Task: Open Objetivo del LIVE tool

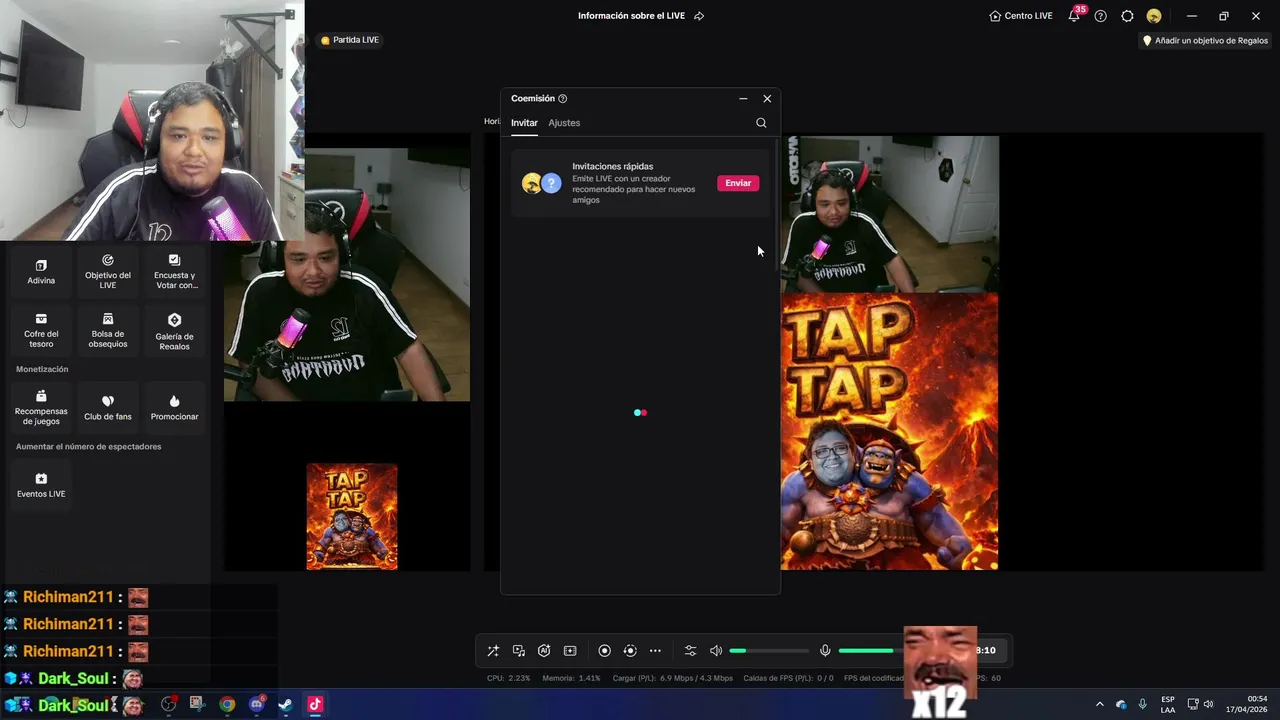Action: pos(108,272)
